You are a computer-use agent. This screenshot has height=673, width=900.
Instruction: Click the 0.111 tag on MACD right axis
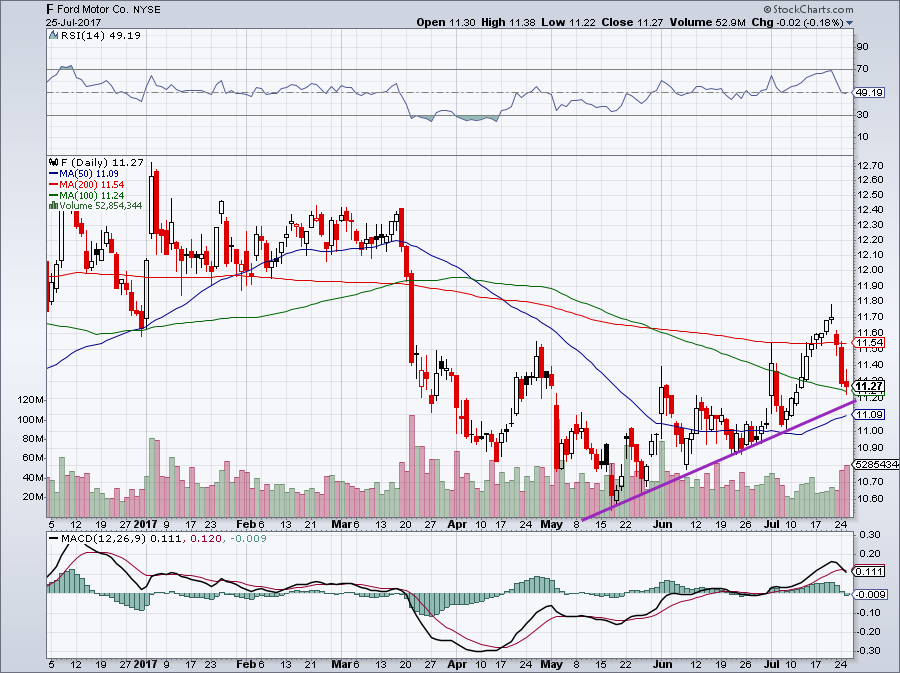coord(869,571)
